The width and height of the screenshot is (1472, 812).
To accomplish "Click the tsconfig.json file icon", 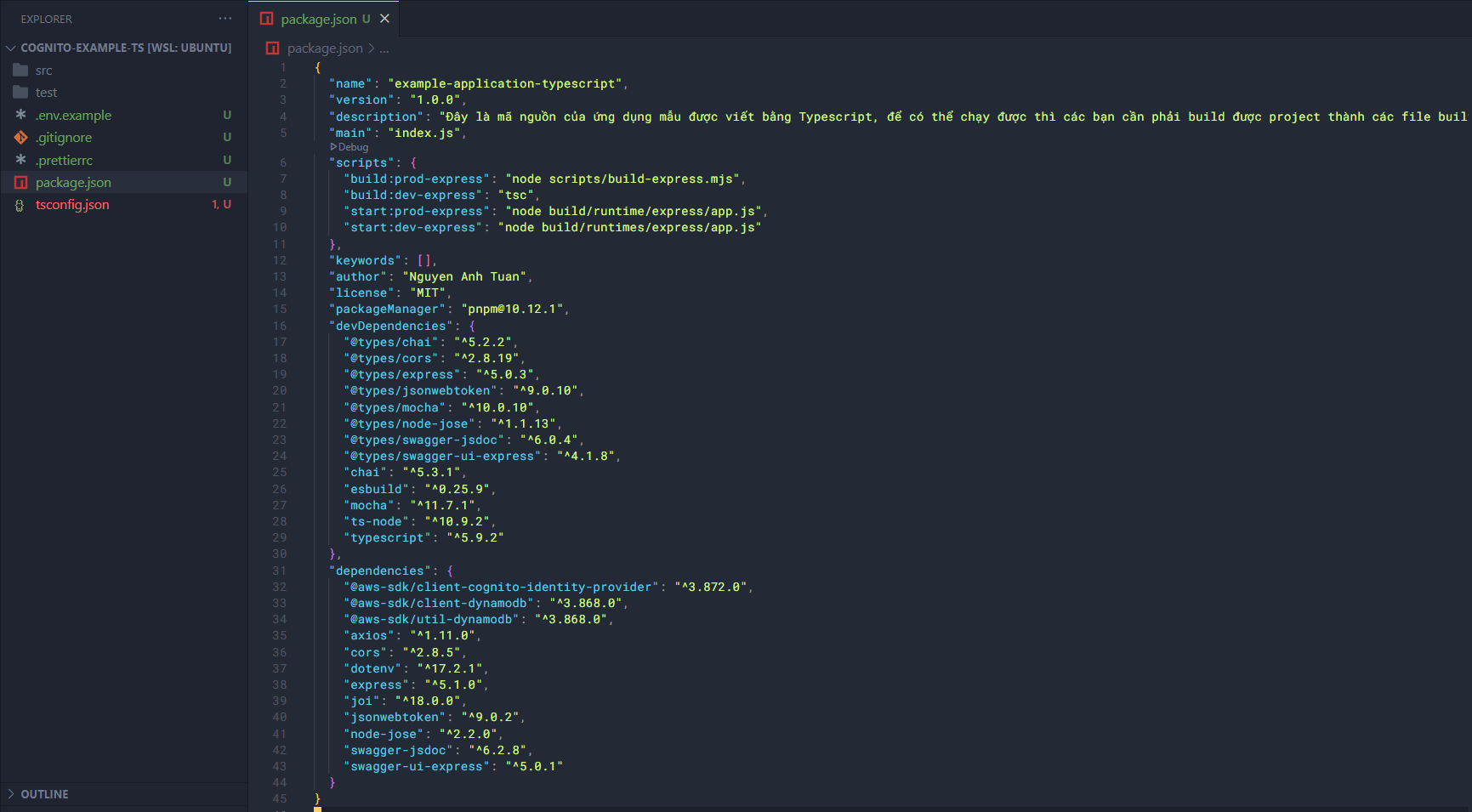I will [20, 205].
